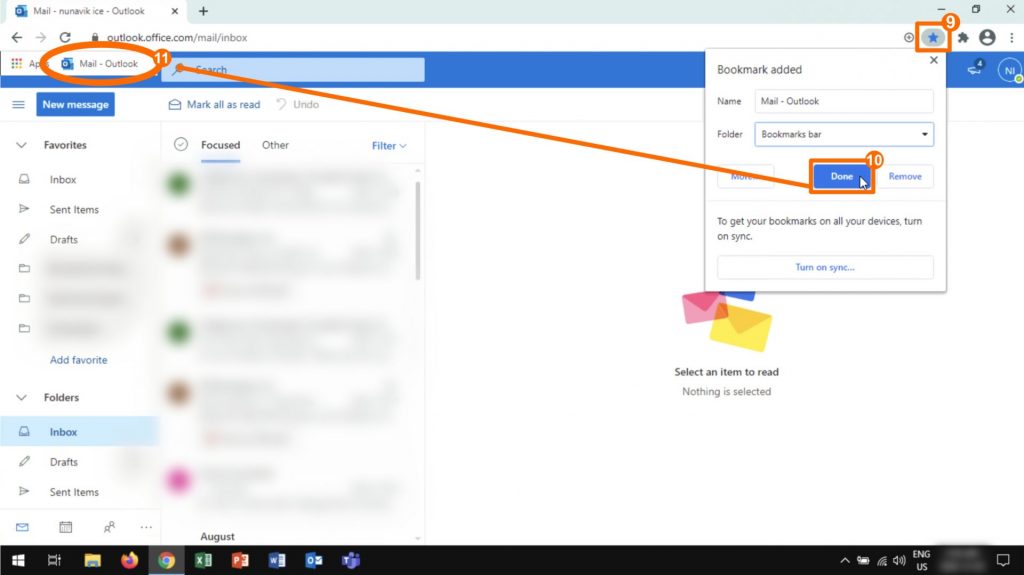Expand the Filter dropdown

point(389,146)
